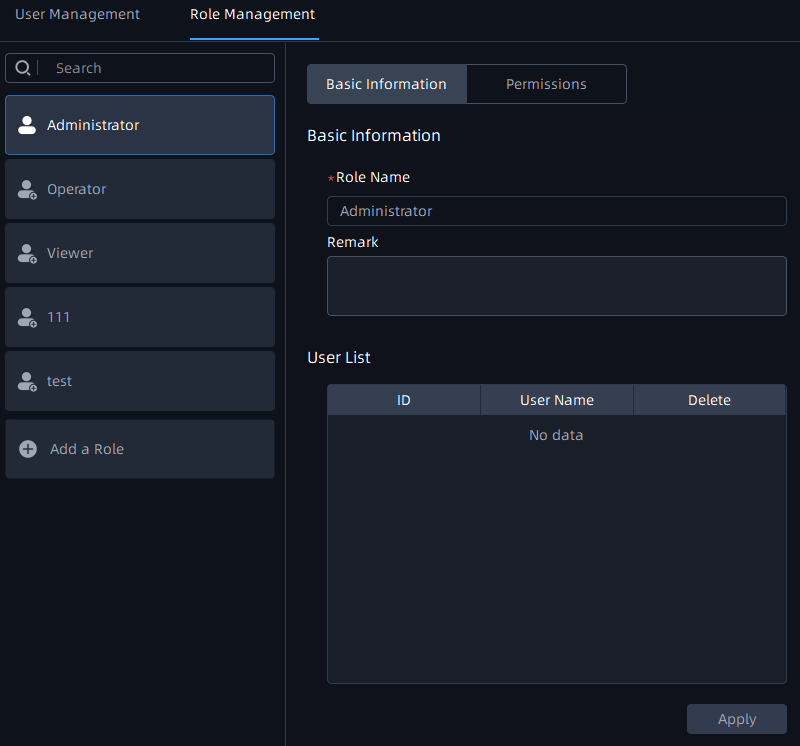The width and height of the screenshot is (800, 746).
Task: Click the User Name column header
Action: point(557,400)
